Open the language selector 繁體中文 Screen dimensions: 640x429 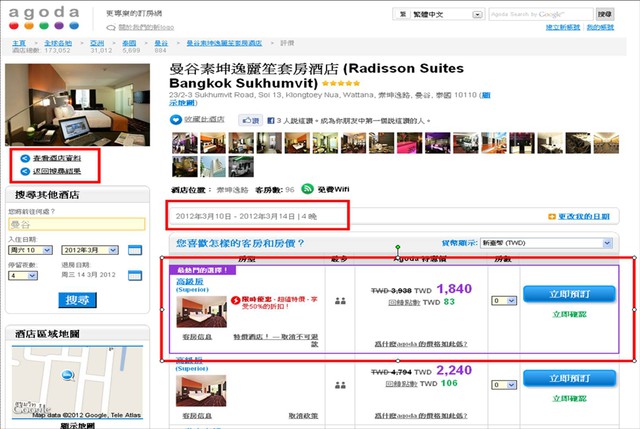(x=439, y=14)
